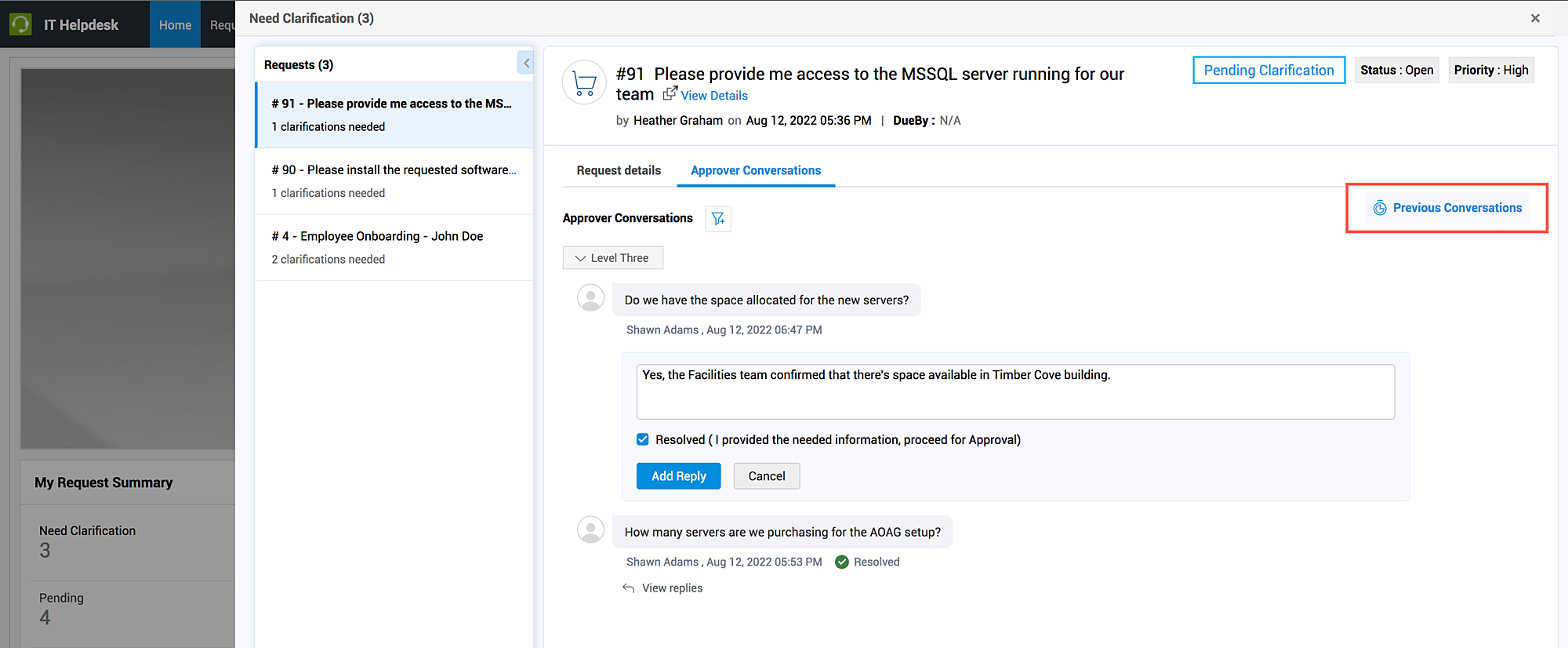Click inside the reply text box

(1014, 392)
